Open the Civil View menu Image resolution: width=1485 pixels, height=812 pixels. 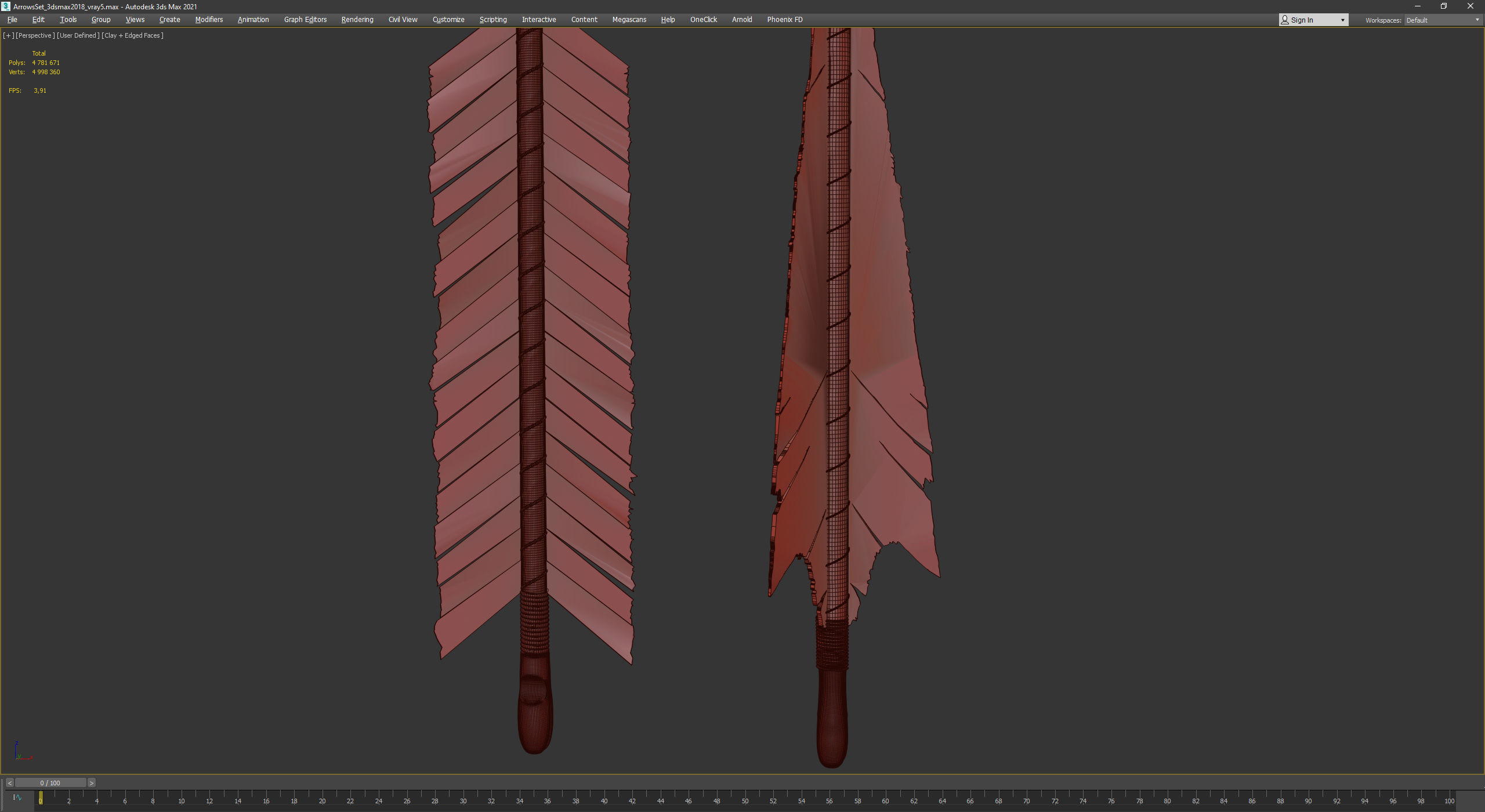(x=403, y=20)
